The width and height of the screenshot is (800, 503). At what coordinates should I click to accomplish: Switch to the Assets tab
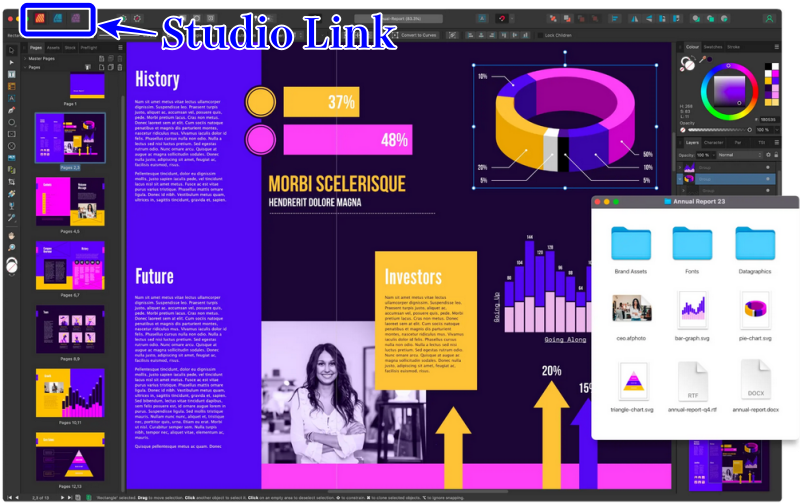click(53, 47)
